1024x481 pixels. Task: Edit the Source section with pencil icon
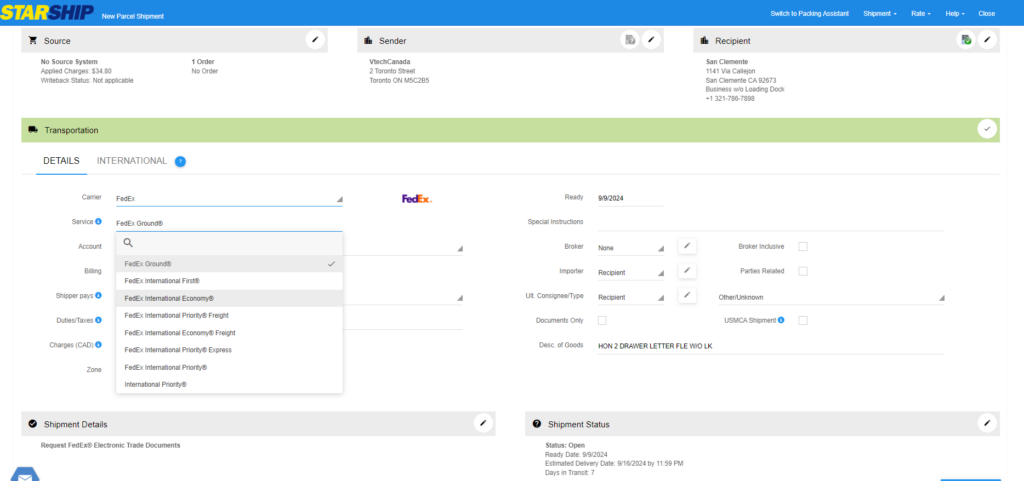click(315, 40)
